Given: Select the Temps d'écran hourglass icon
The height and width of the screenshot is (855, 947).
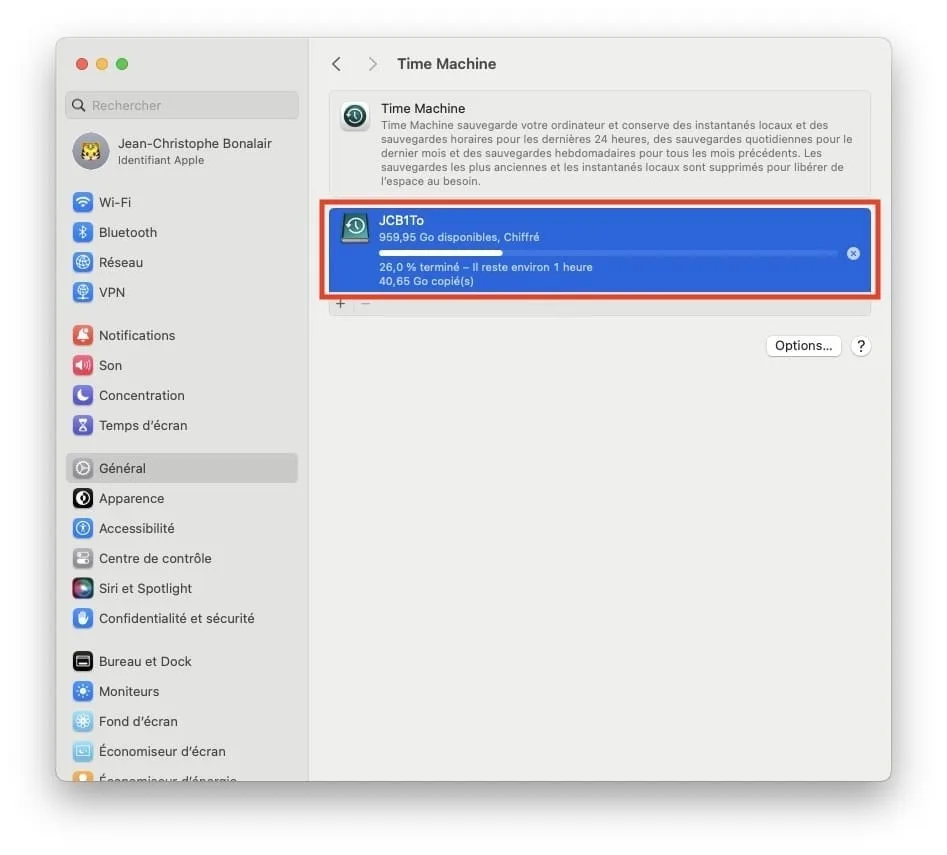Looking at the screenshot, I should [x=83, y=425].
